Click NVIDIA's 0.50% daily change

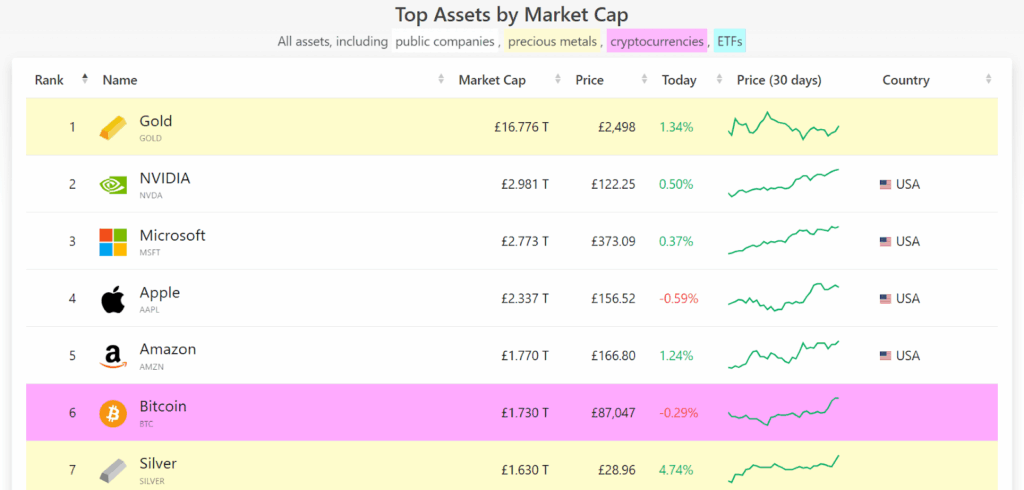tap(676, 184)
